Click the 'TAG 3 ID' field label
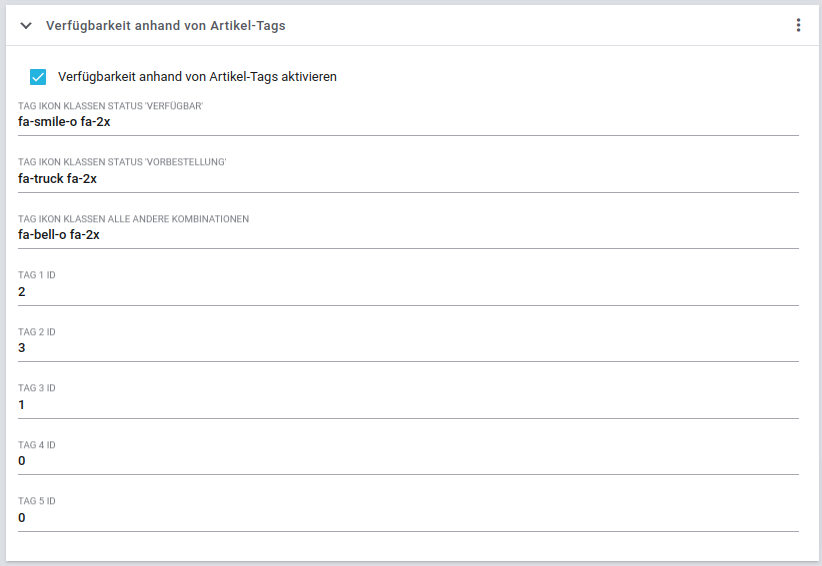 point(37,388)
